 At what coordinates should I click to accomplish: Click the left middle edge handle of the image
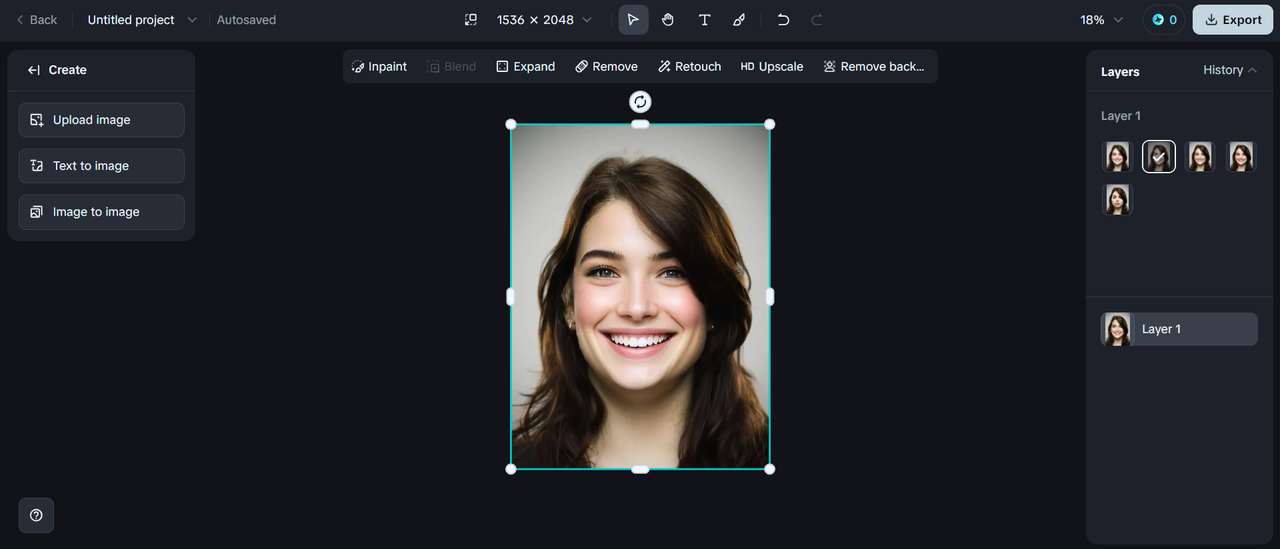coord(510,297)
